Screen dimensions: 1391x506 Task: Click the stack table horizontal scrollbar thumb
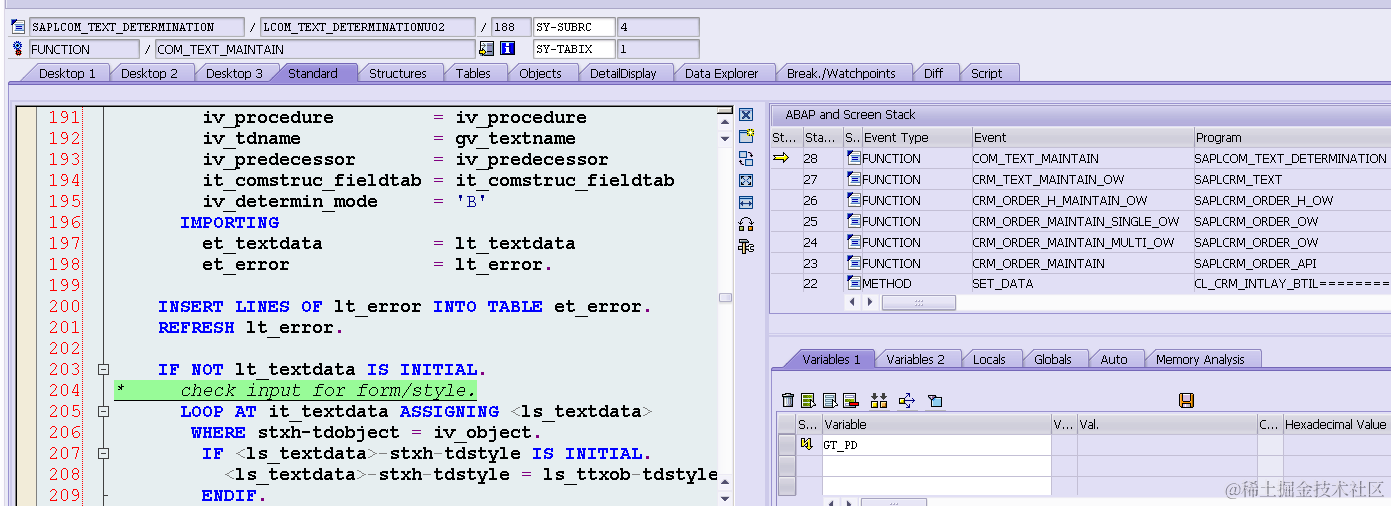pos(918,302)
